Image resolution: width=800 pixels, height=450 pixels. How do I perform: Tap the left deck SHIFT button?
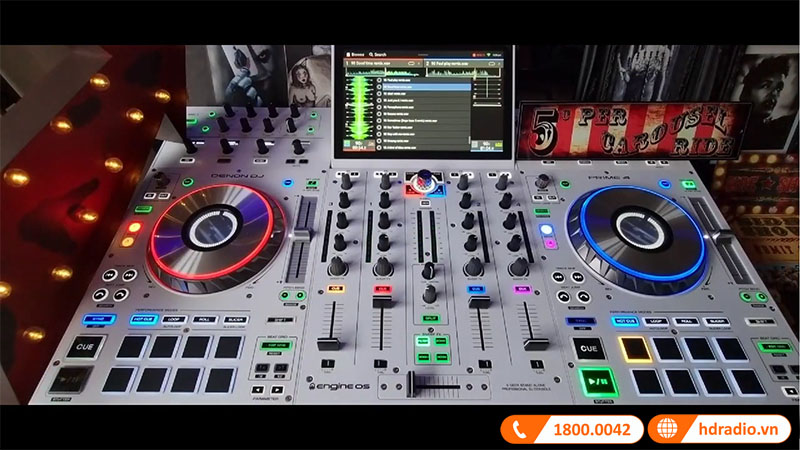pyautogui.click(x=281, y=320)
